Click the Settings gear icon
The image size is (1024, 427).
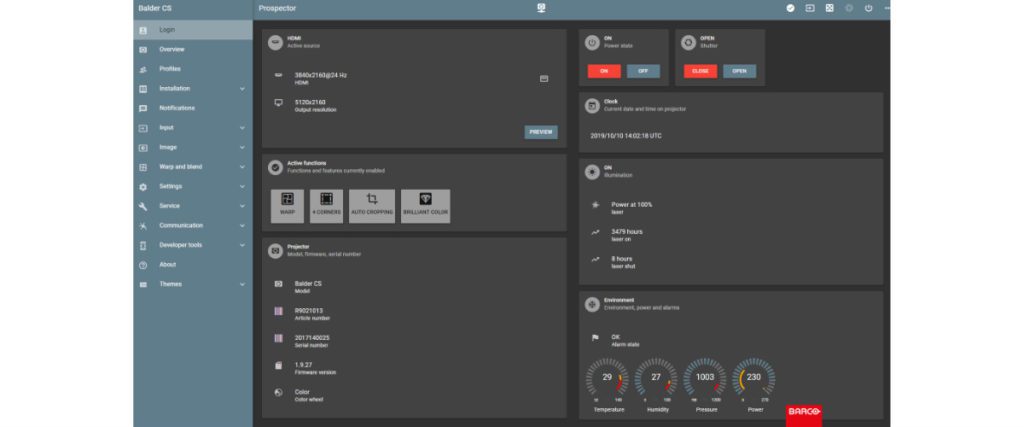(143, 187)
